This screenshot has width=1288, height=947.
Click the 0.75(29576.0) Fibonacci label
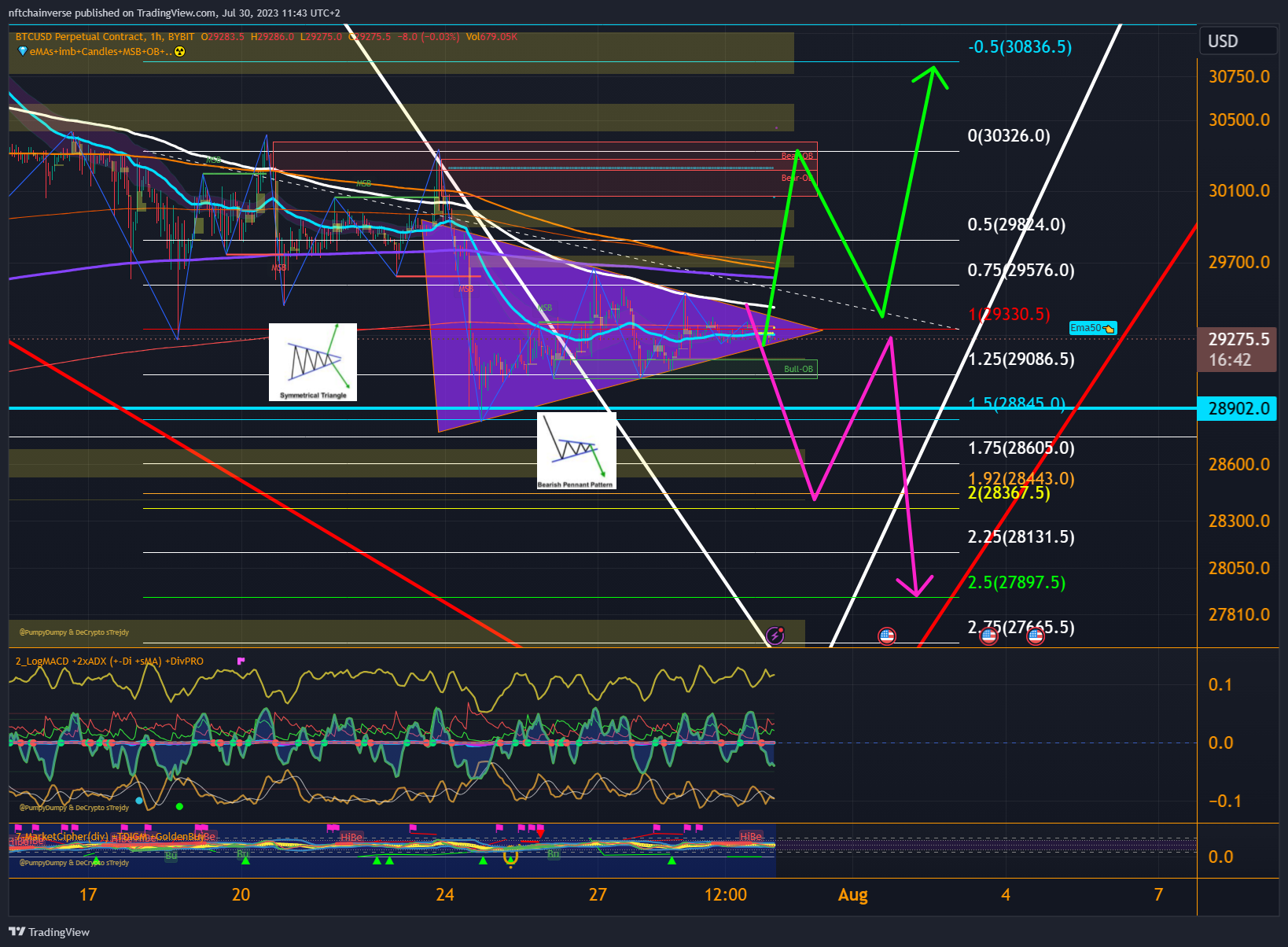(1021, 271)
